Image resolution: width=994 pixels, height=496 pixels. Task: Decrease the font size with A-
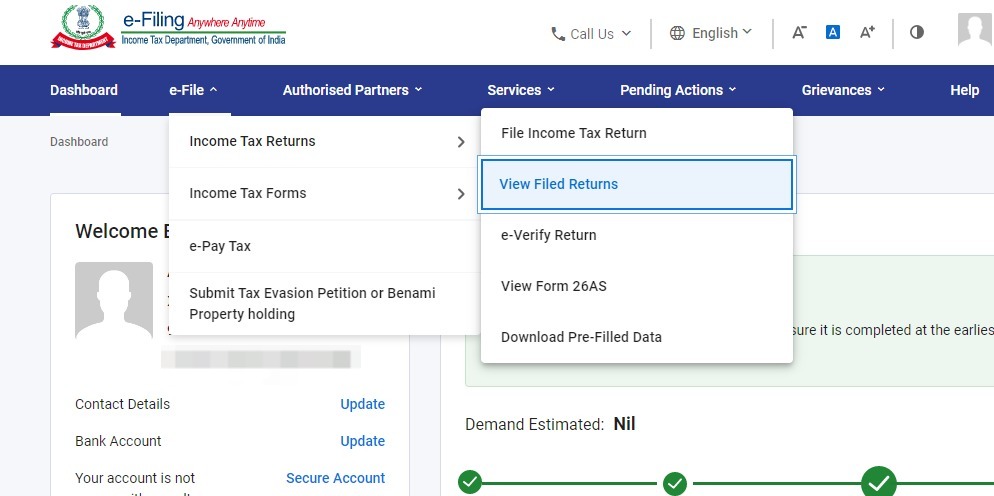[799, 32]
